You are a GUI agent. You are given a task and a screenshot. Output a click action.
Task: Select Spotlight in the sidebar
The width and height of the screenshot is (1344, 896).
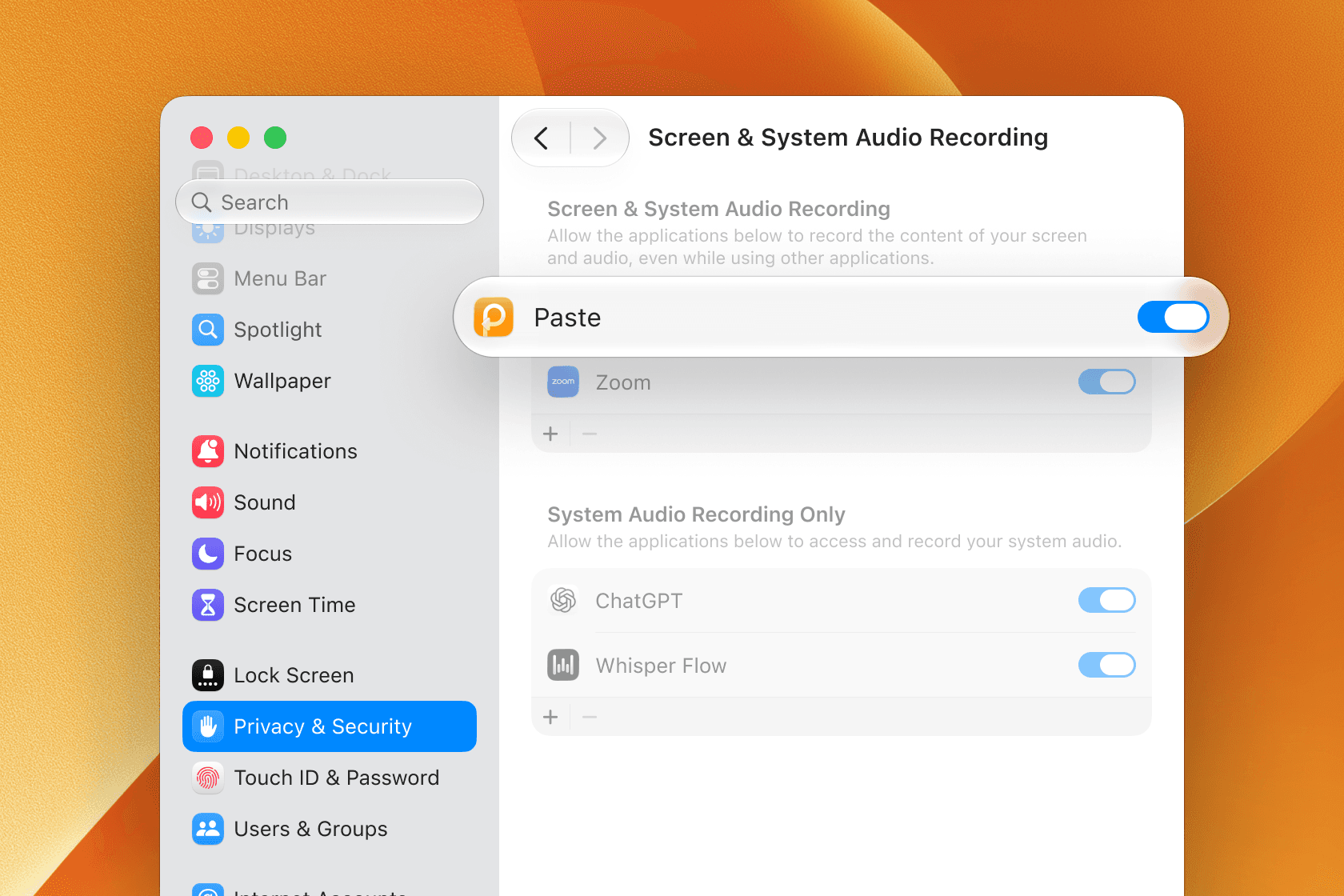click(330, 330)
